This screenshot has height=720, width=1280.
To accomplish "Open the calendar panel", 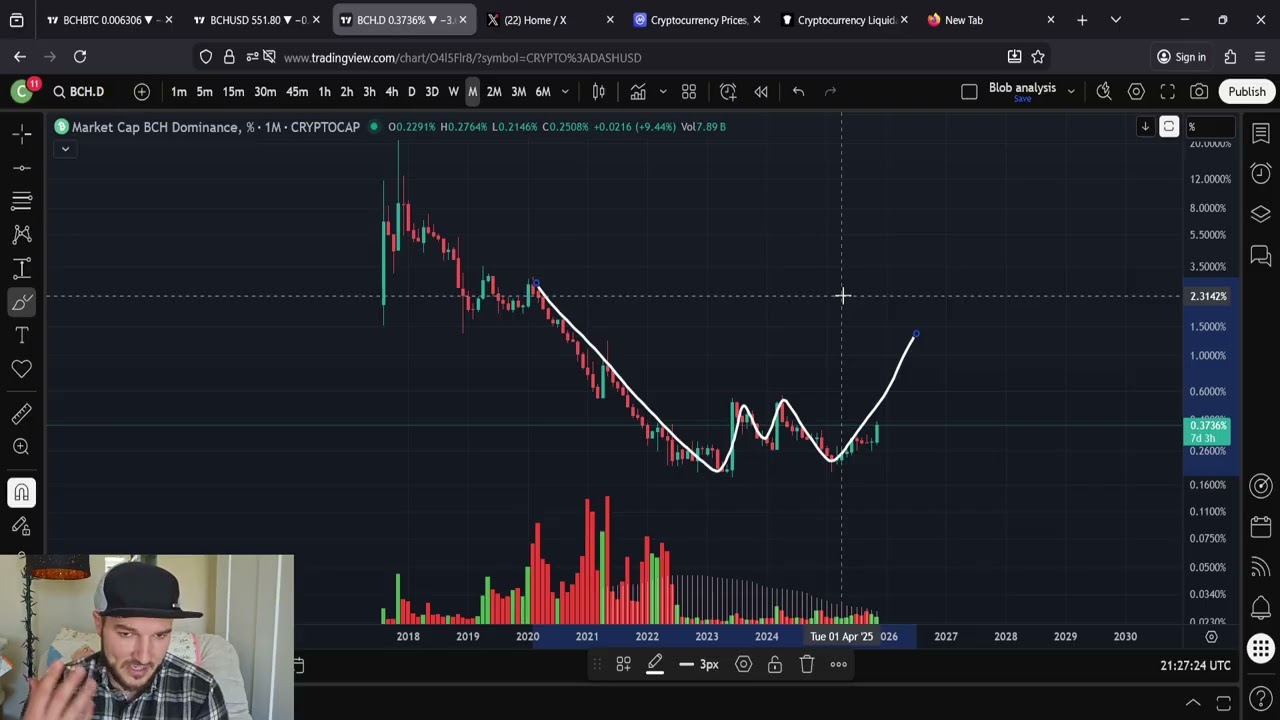I will (1261, 526).
